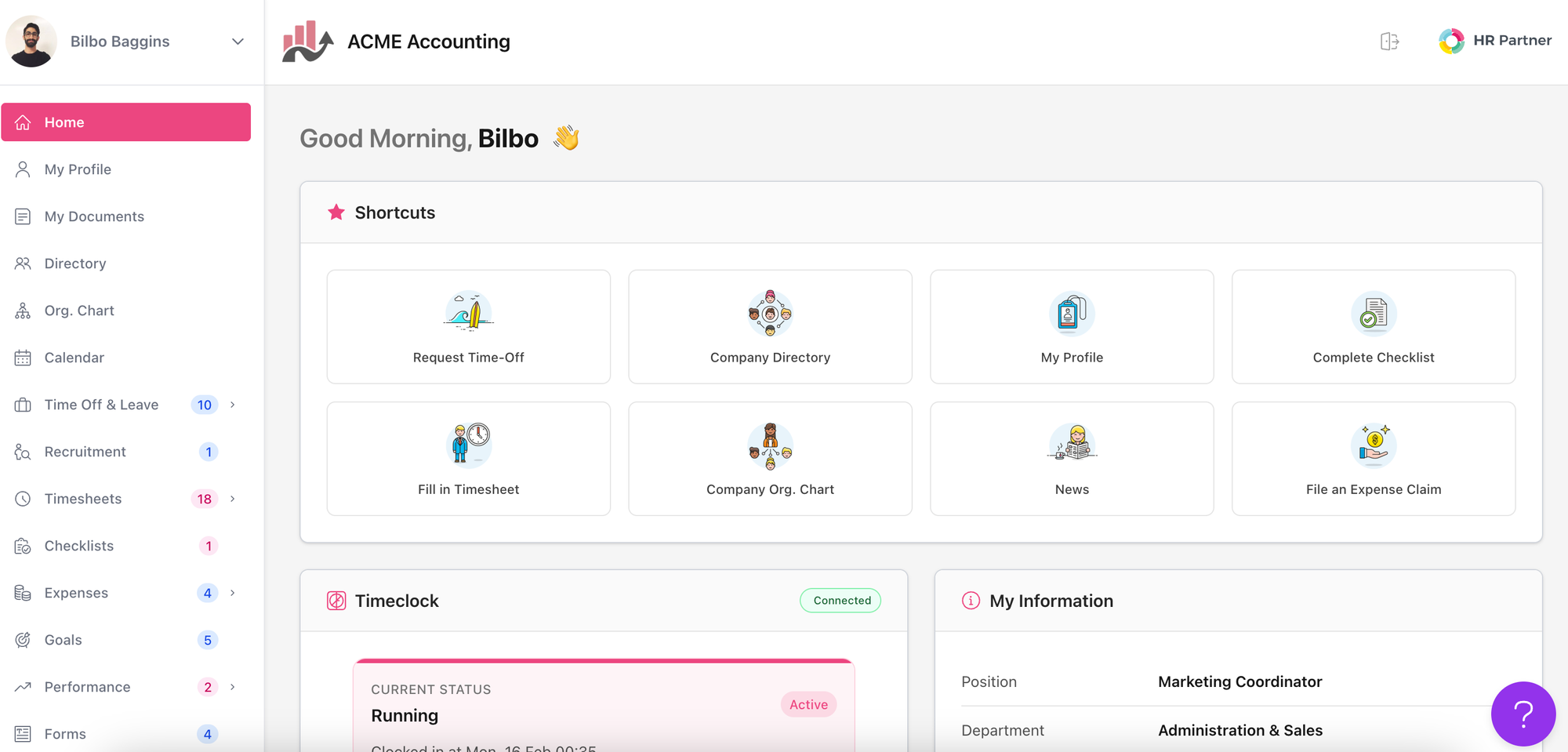The height and width of the screenshot is (752, 1568).
Task: Click the Request Time-Off beach icon
Action: click(x=468, y=313)
